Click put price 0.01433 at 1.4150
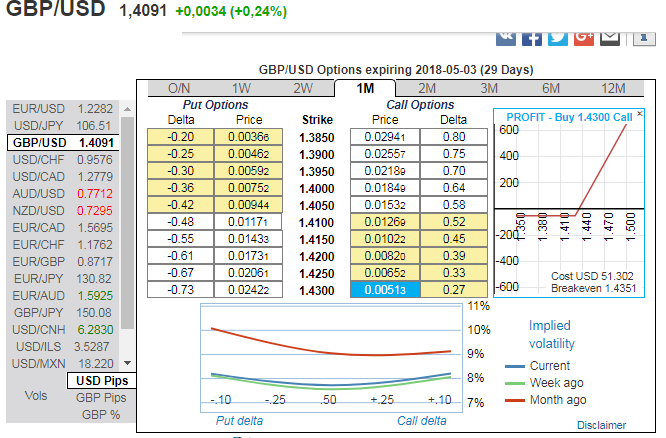666x438 pixels. tap(248, 239)
